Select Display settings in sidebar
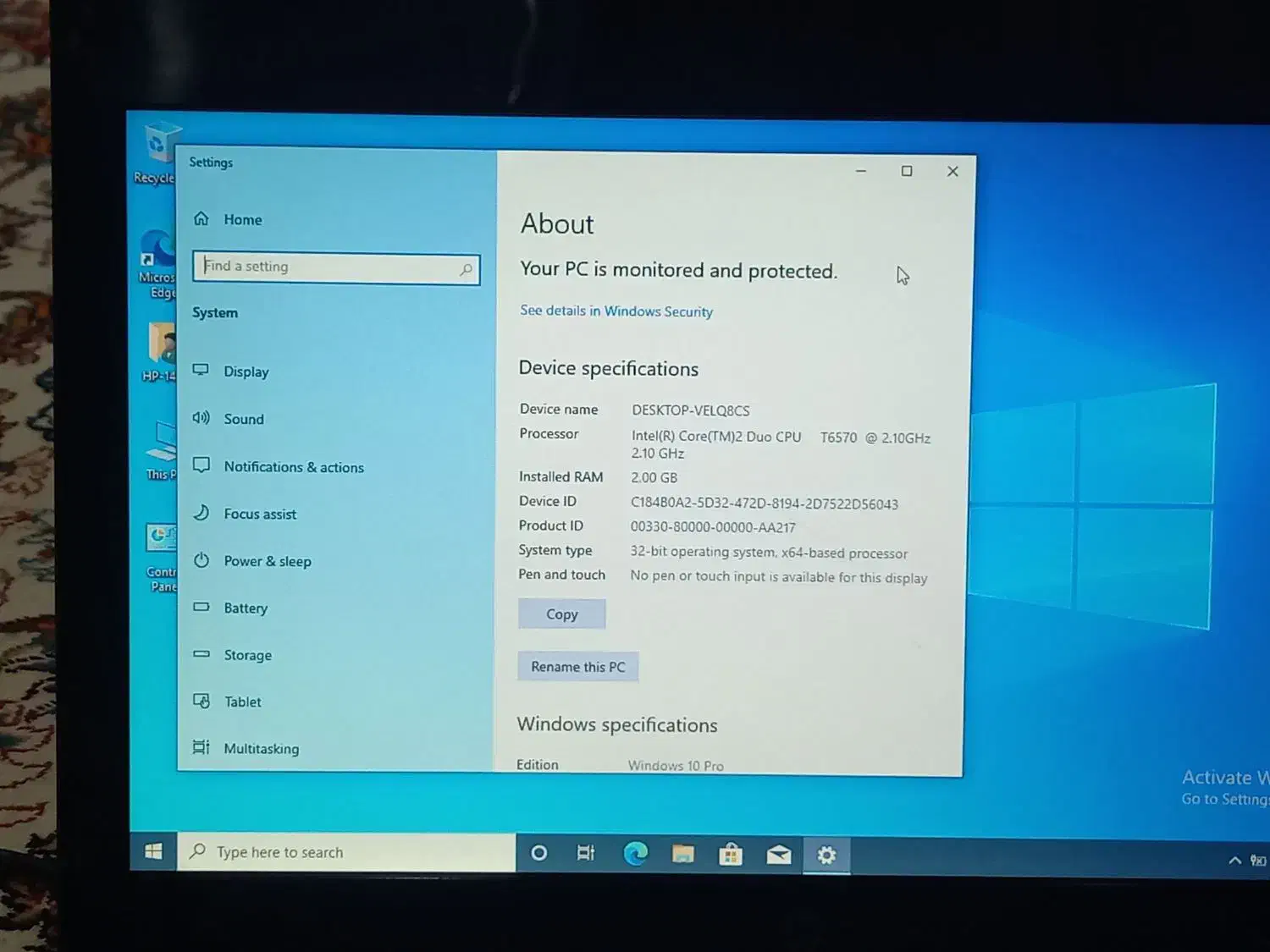 pyautogui.click(x=246, y=371)
